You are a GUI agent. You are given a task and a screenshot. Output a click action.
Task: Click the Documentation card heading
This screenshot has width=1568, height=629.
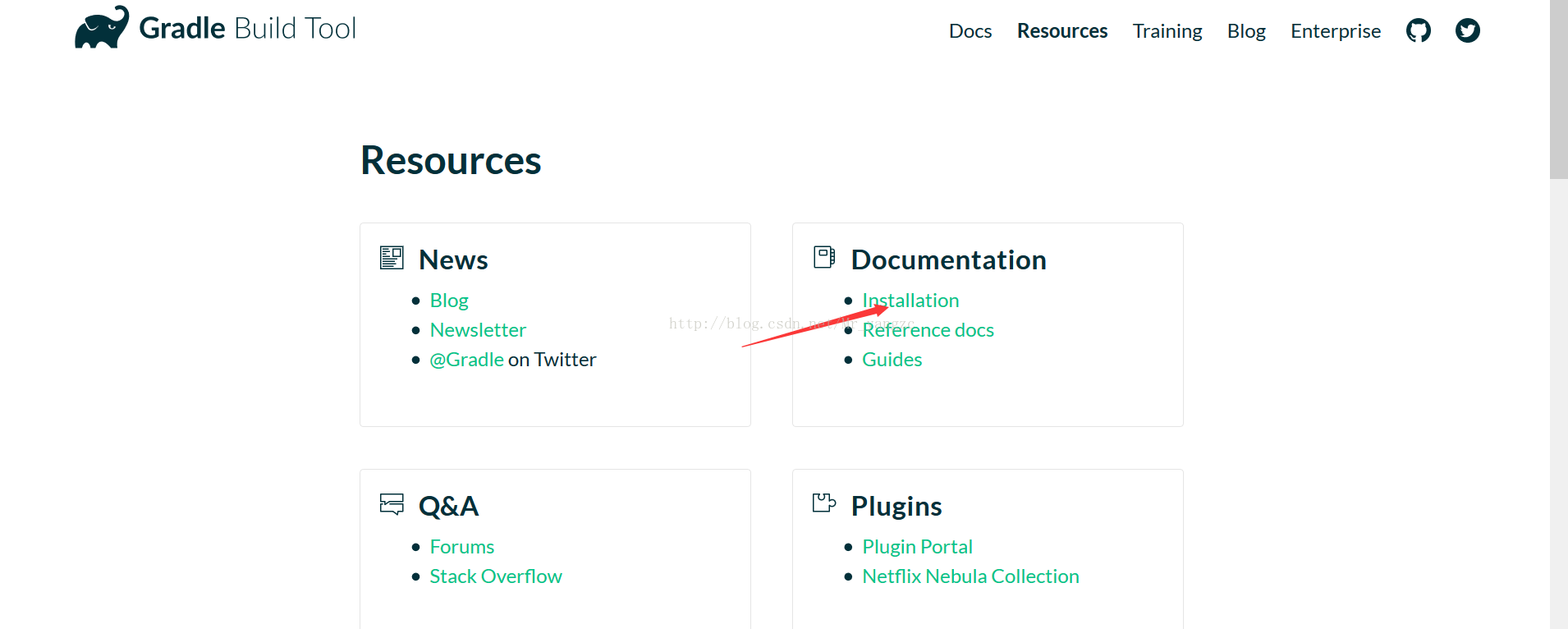(x=948, y=259)
